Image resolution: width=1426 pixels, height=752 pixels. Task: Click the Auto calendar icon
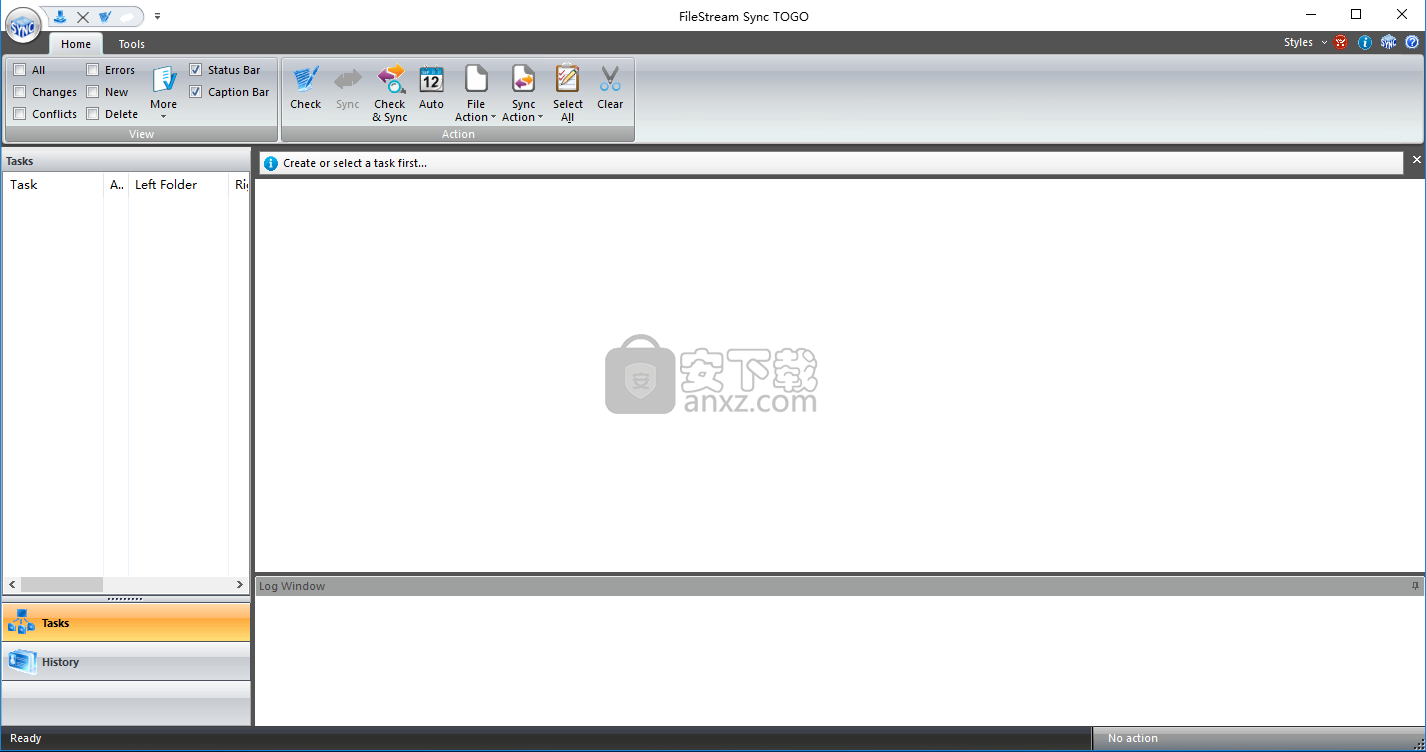(431, 79)
